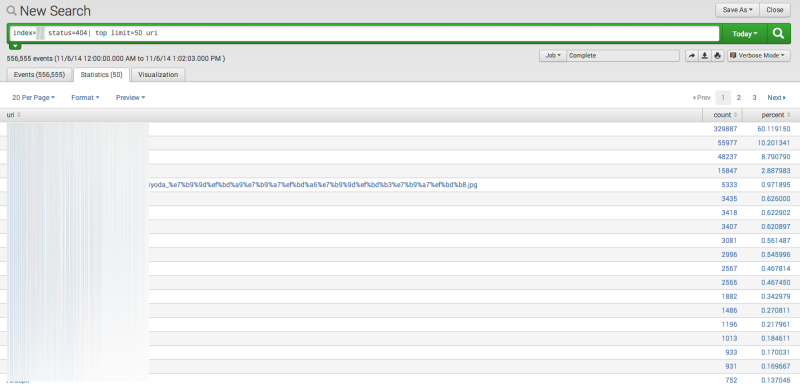The width and height of the screenshot is (800, 386).
Task: Open the Format options dropdown
Action: [85, 97]
